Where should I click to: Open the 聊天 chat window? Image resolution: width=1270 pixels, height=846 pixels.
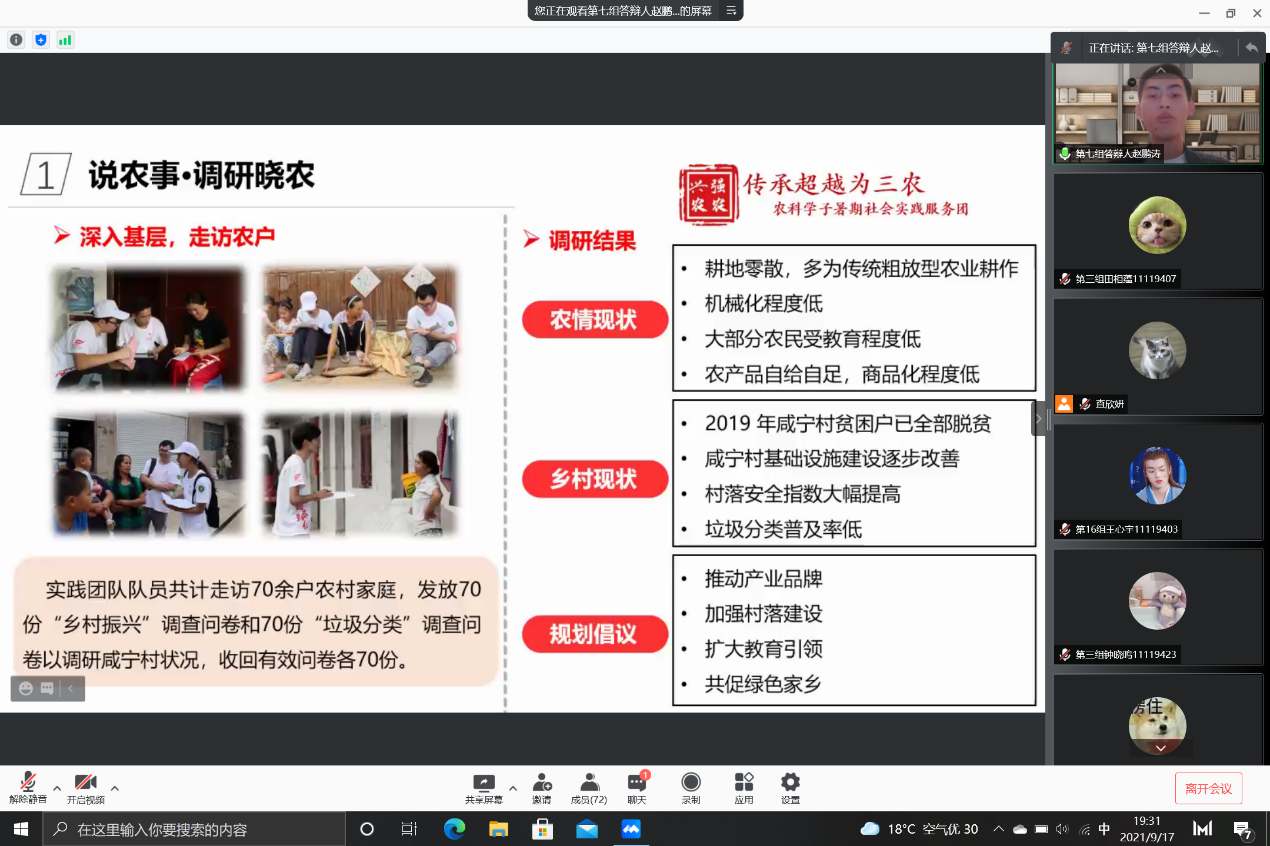click(x=637, y=788)
